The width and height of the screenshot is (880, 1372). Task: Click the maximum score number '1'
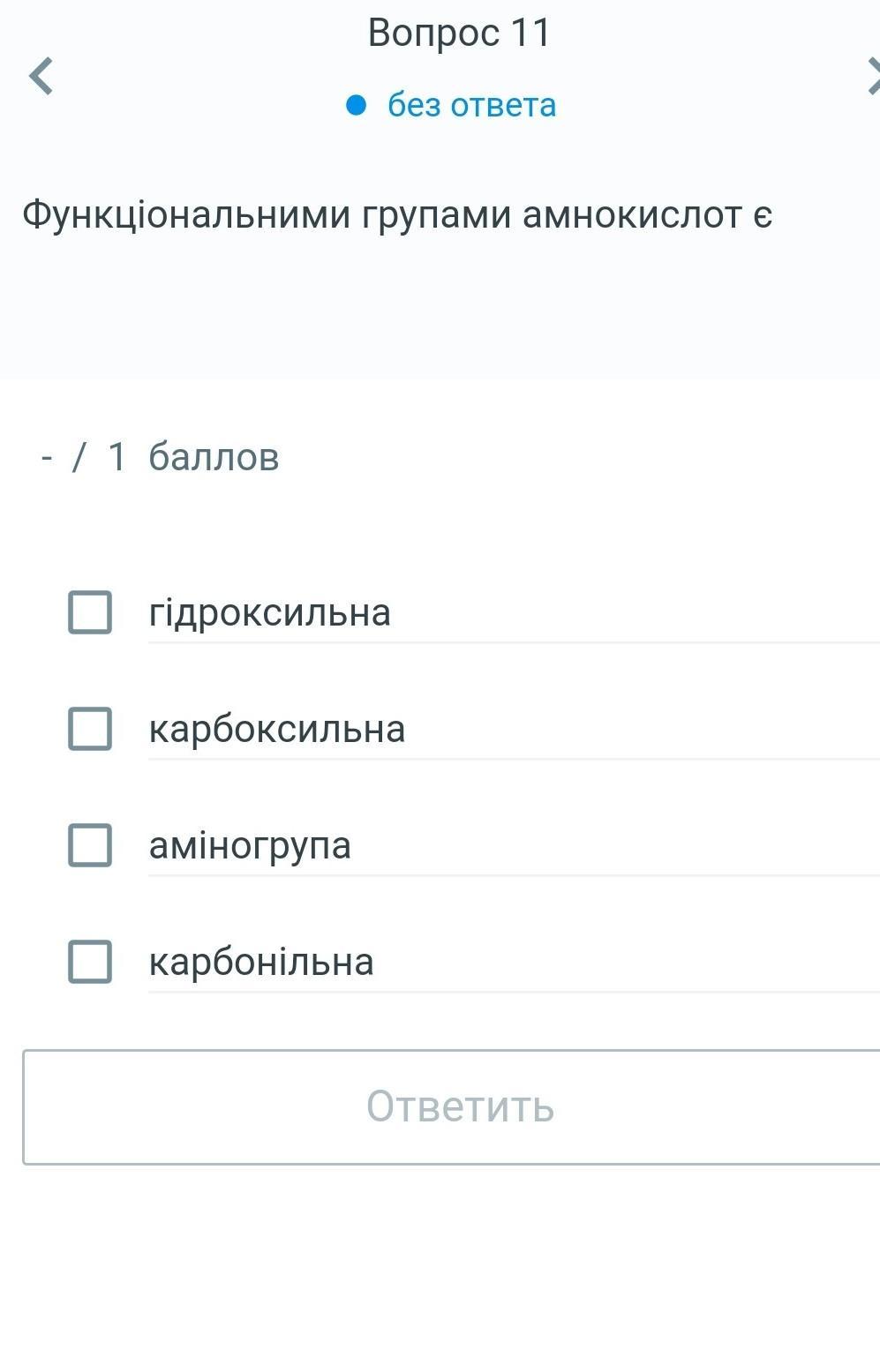pos(117,457)
